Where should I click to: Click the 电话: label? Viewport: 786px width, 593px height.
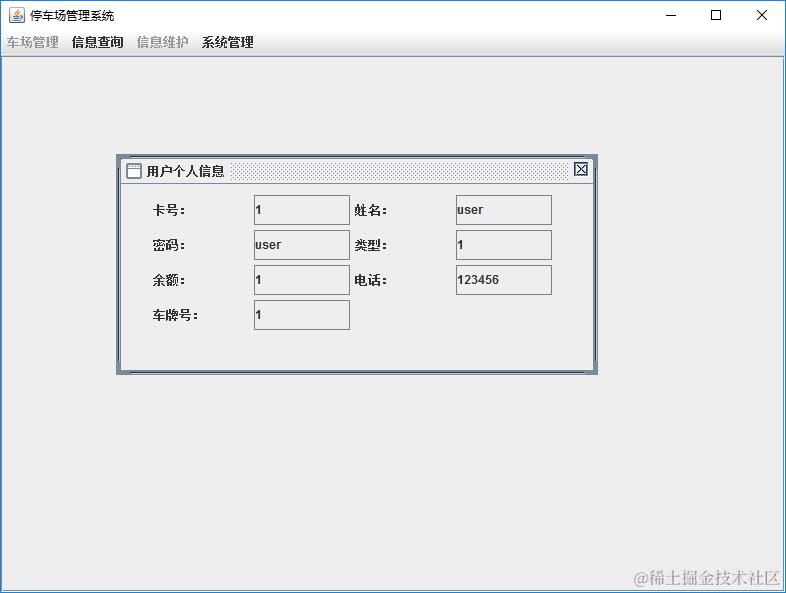[x=371, y=280]
